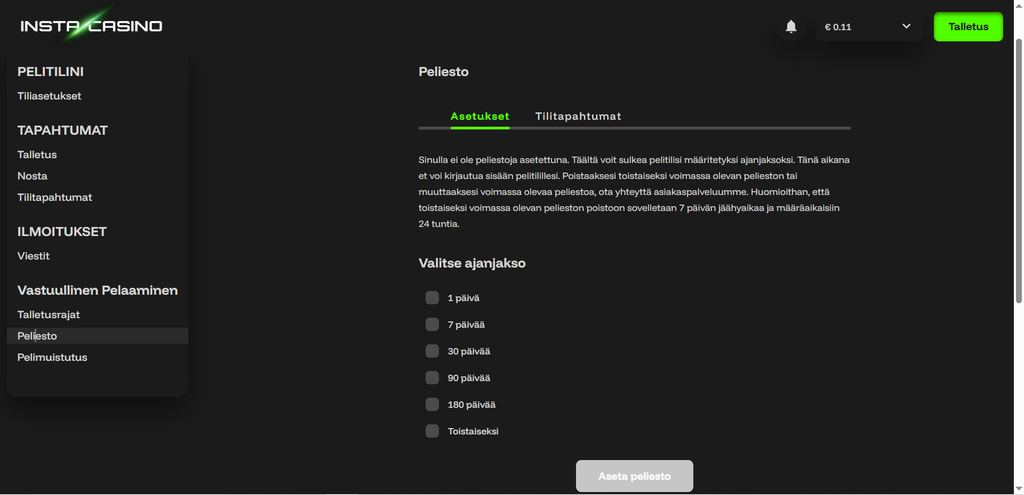Click the vertical page scrollbar

[1019, 170]
